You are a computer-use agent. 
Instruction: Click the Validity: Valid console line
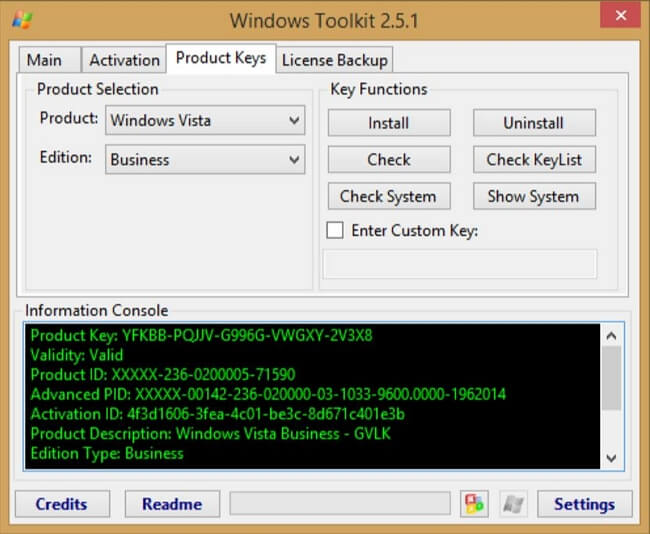pyautogui.click(x=77, y=355)
